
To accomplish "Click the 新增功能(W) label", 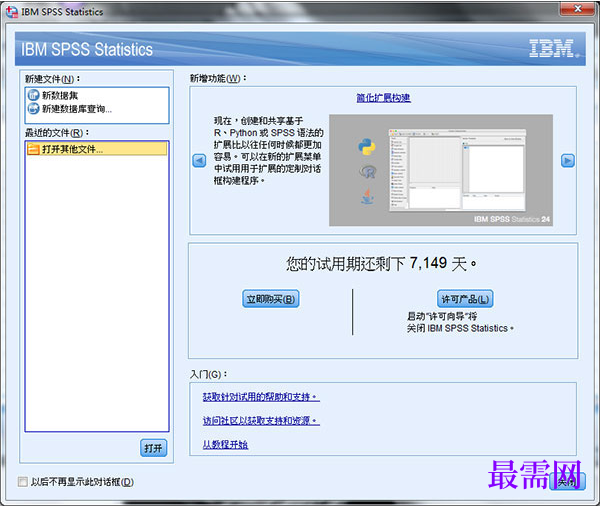I will (x=218, y=78).
